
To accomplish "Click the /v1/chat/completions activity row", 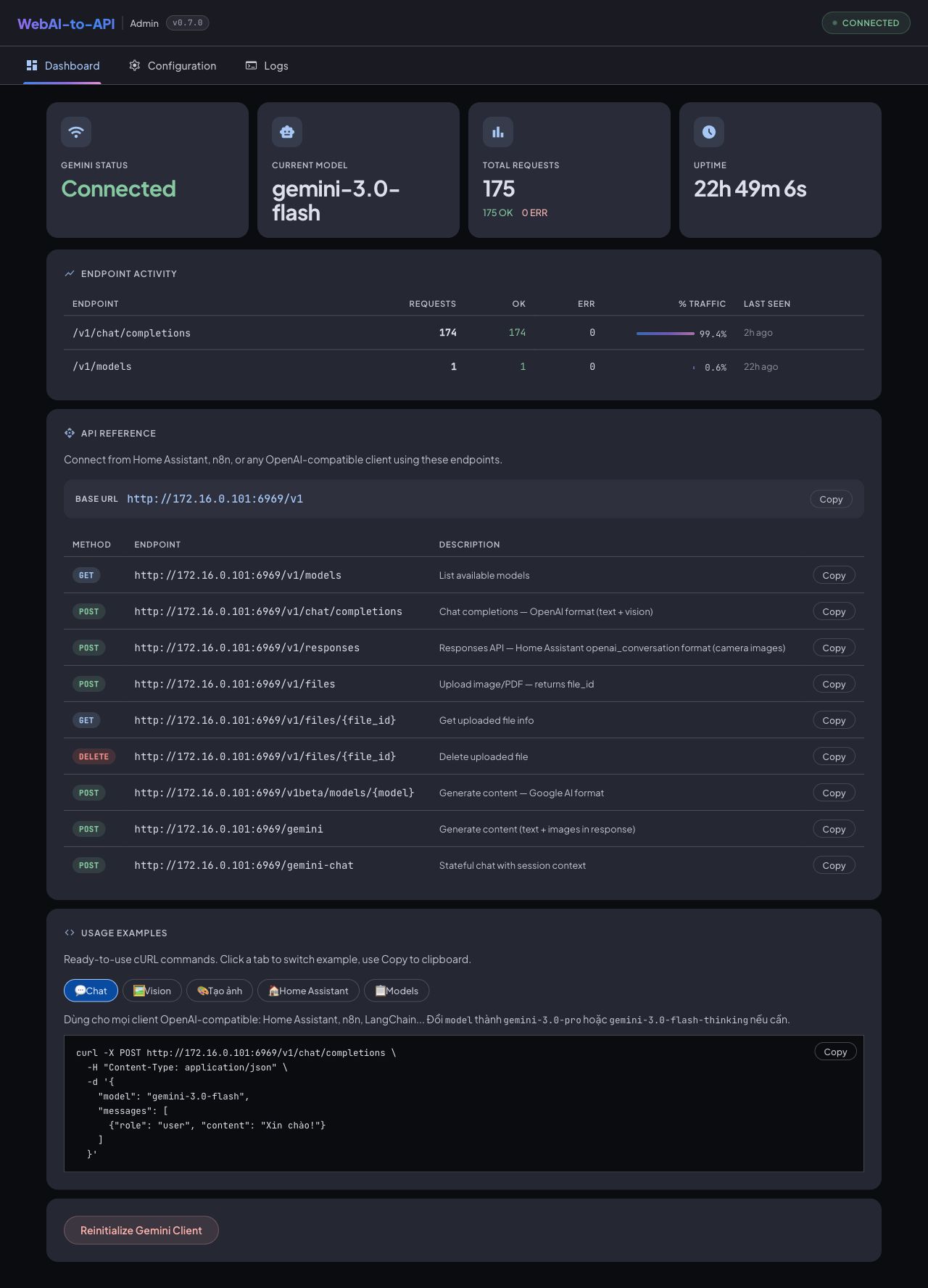I will coord(464,333).
